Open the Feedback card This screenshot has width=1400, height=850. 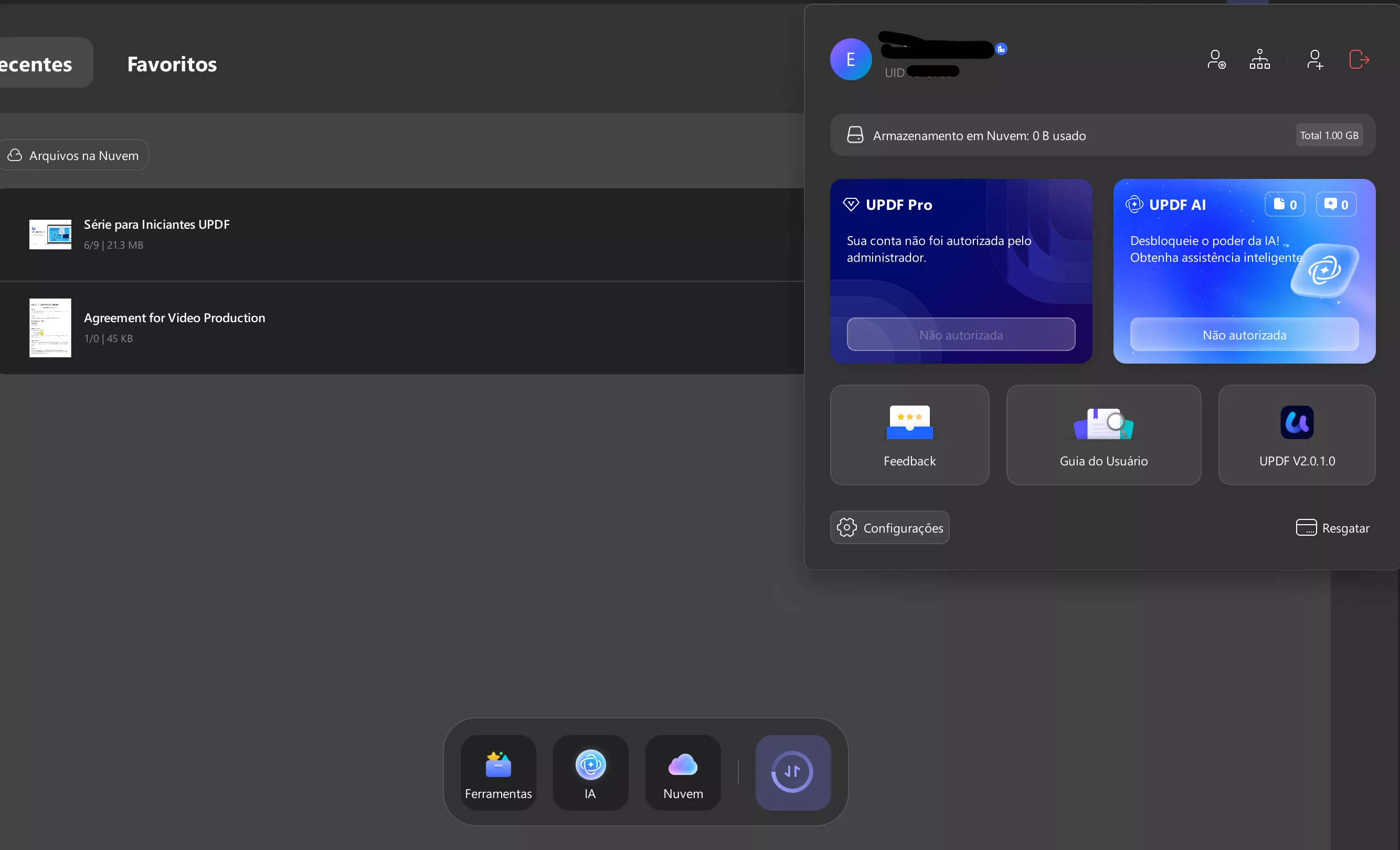(x=910, y=434)
